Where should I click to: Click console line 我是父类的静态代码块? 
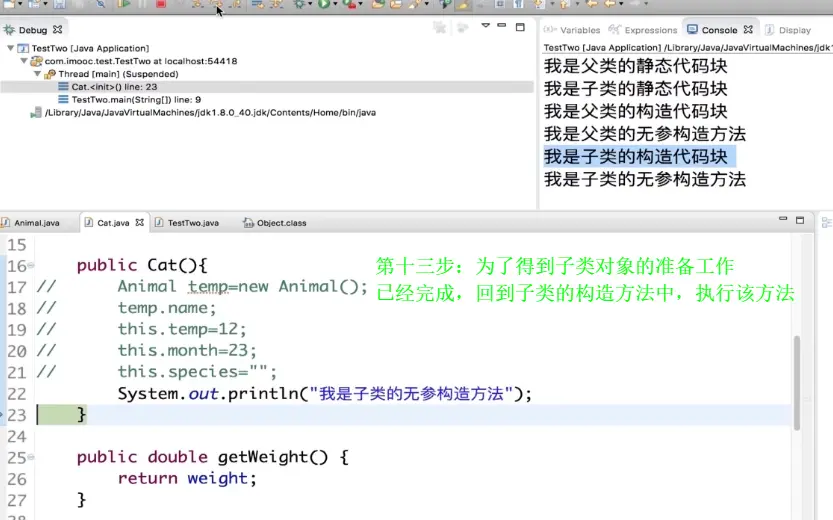coord(635,66)
